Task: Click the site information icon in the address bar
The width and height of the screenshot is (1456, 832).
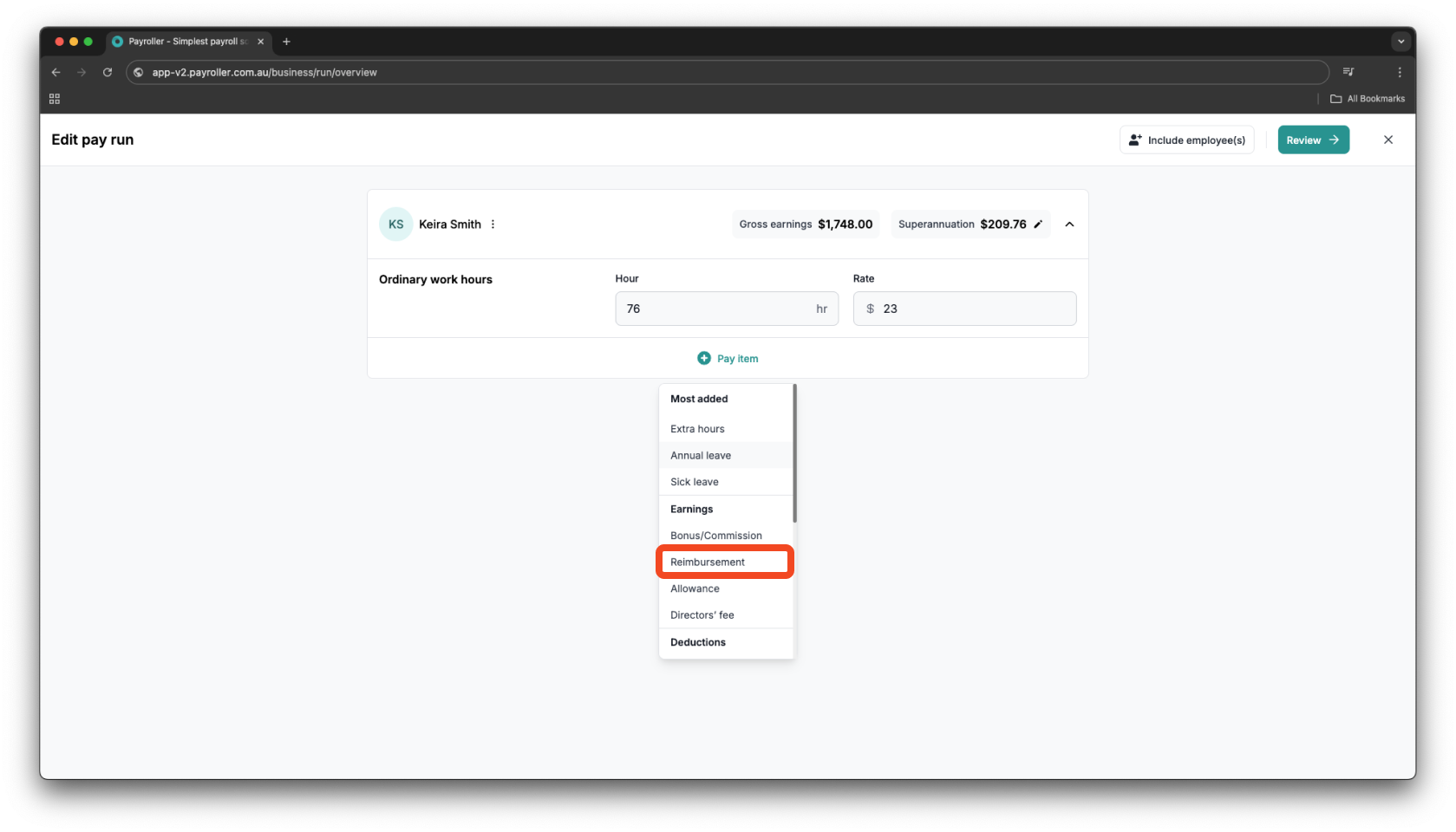Action: point(138,72)
